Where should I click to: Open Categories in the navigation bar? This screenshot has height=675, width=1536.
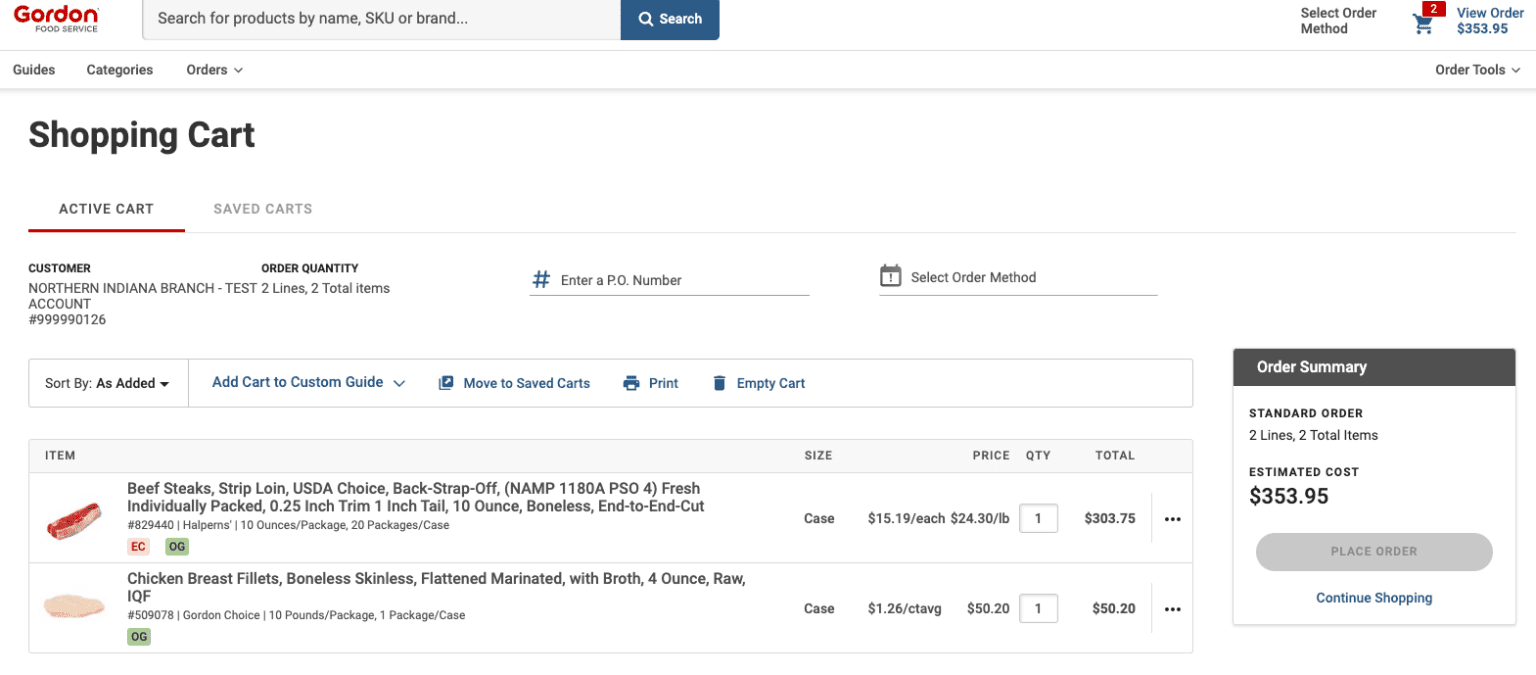coord(120,70)
